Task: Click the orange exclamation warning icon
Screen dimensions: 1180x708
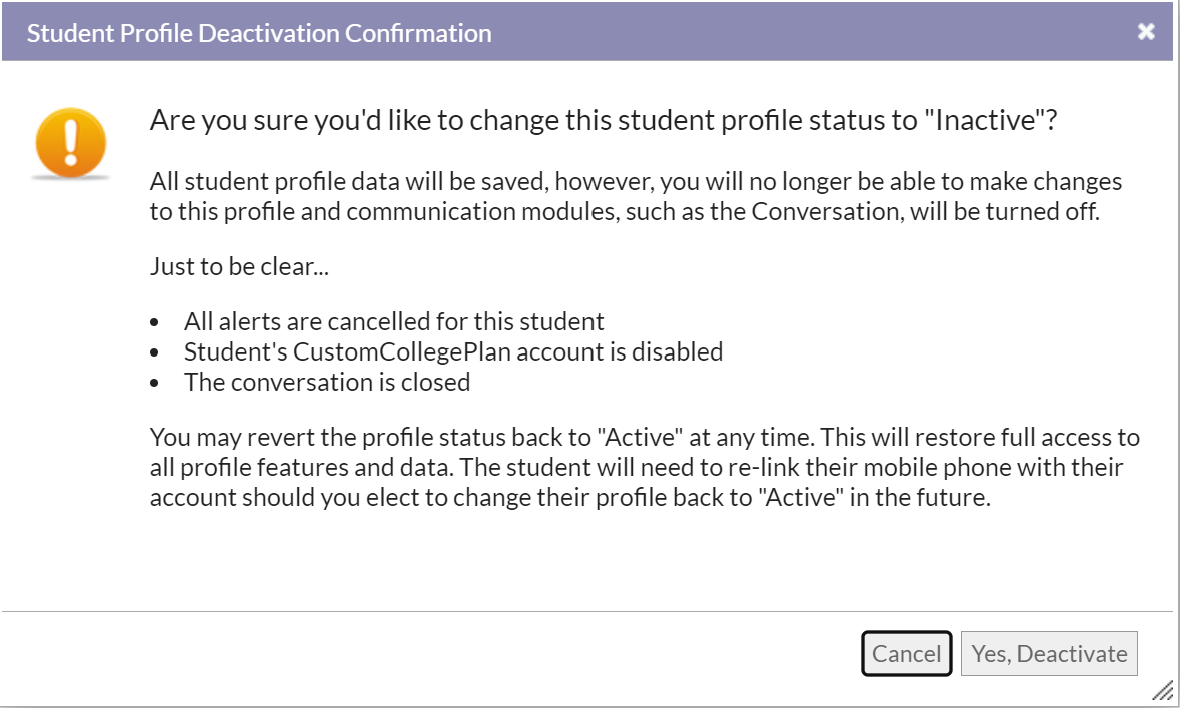Action: 71,143
